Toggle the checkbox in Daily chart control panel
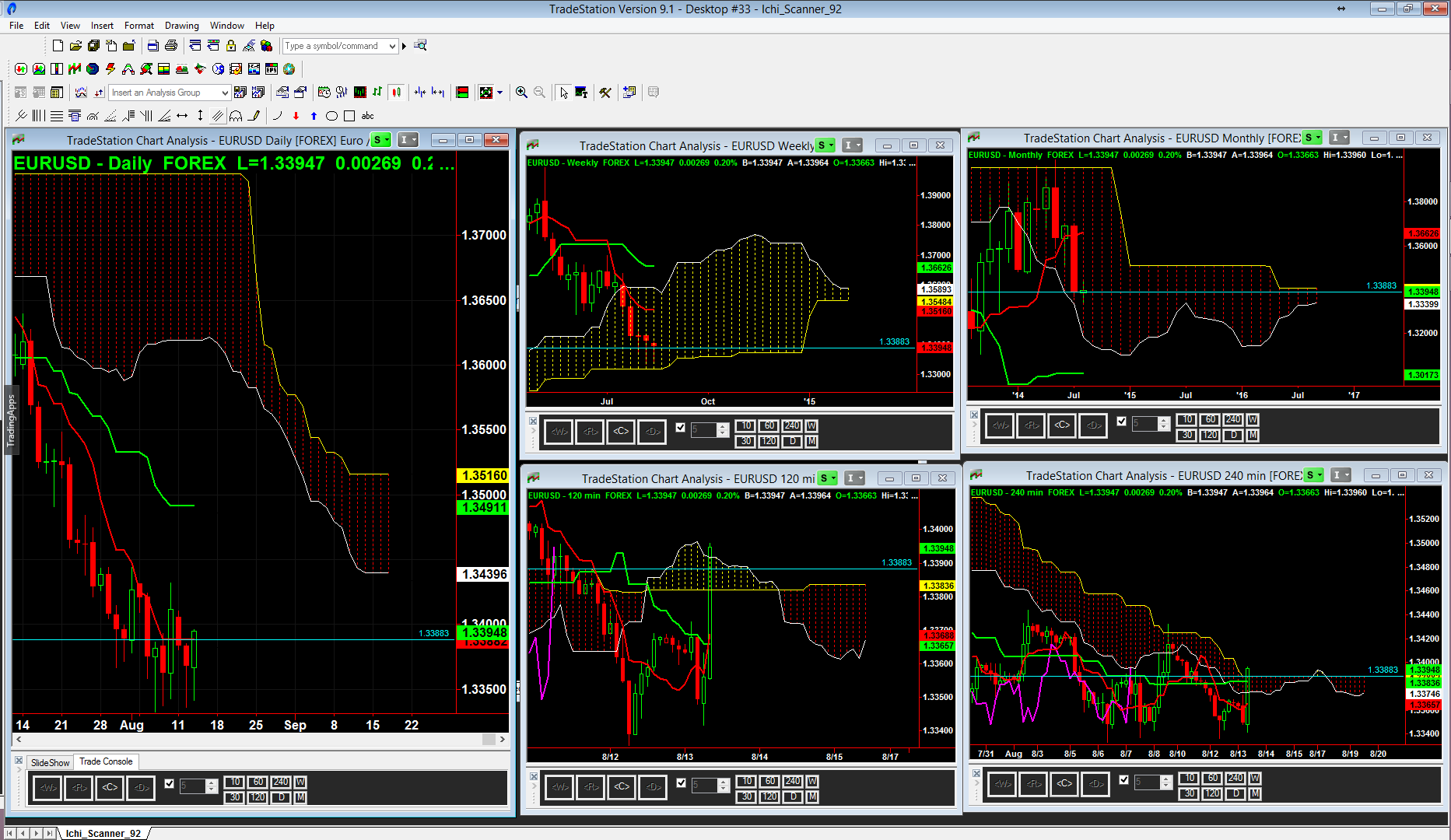The height and width of the screenshot is (840, 1451). coord(169,783)
